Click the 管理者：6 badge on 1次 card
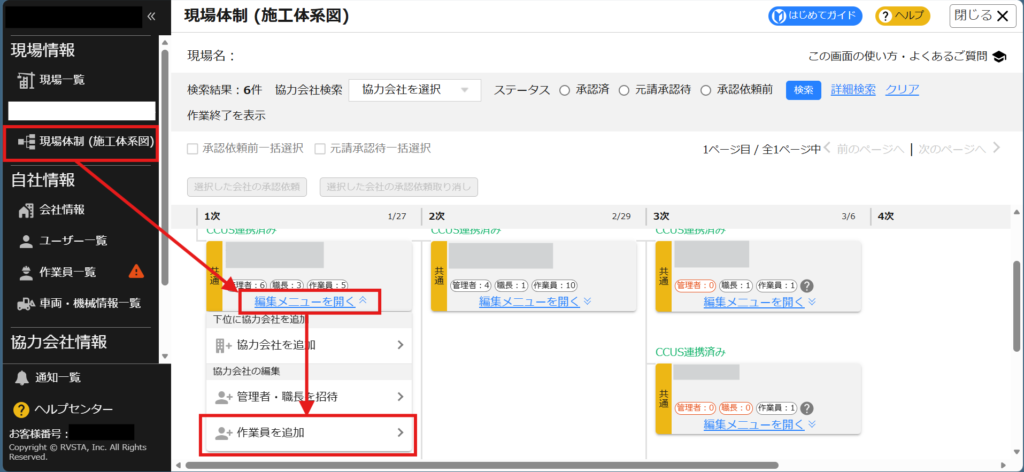This screenshot has height=472, width=1024. click(x=246, y=285)
